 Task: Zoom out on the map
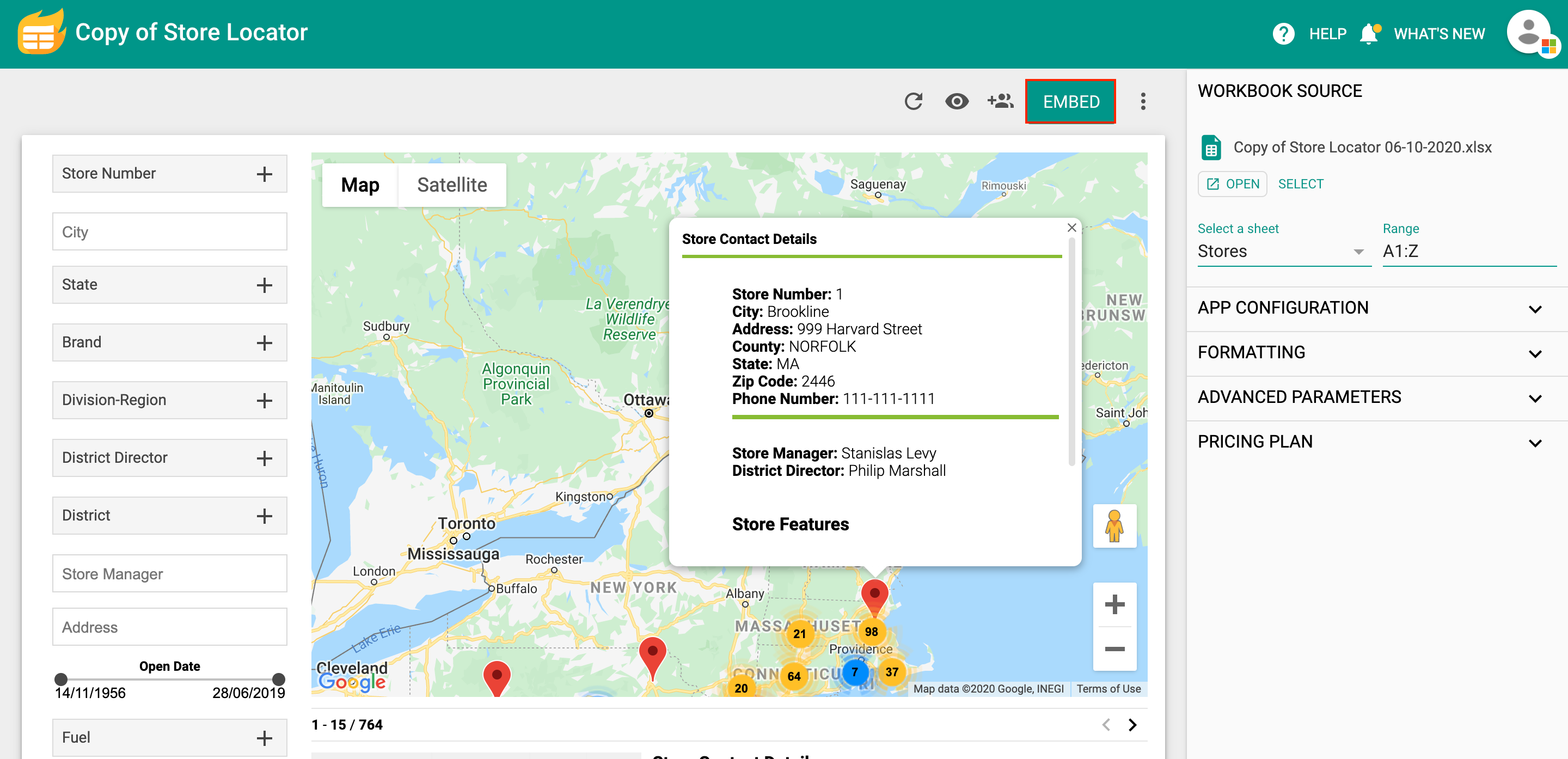click(x=1114, y=649)
